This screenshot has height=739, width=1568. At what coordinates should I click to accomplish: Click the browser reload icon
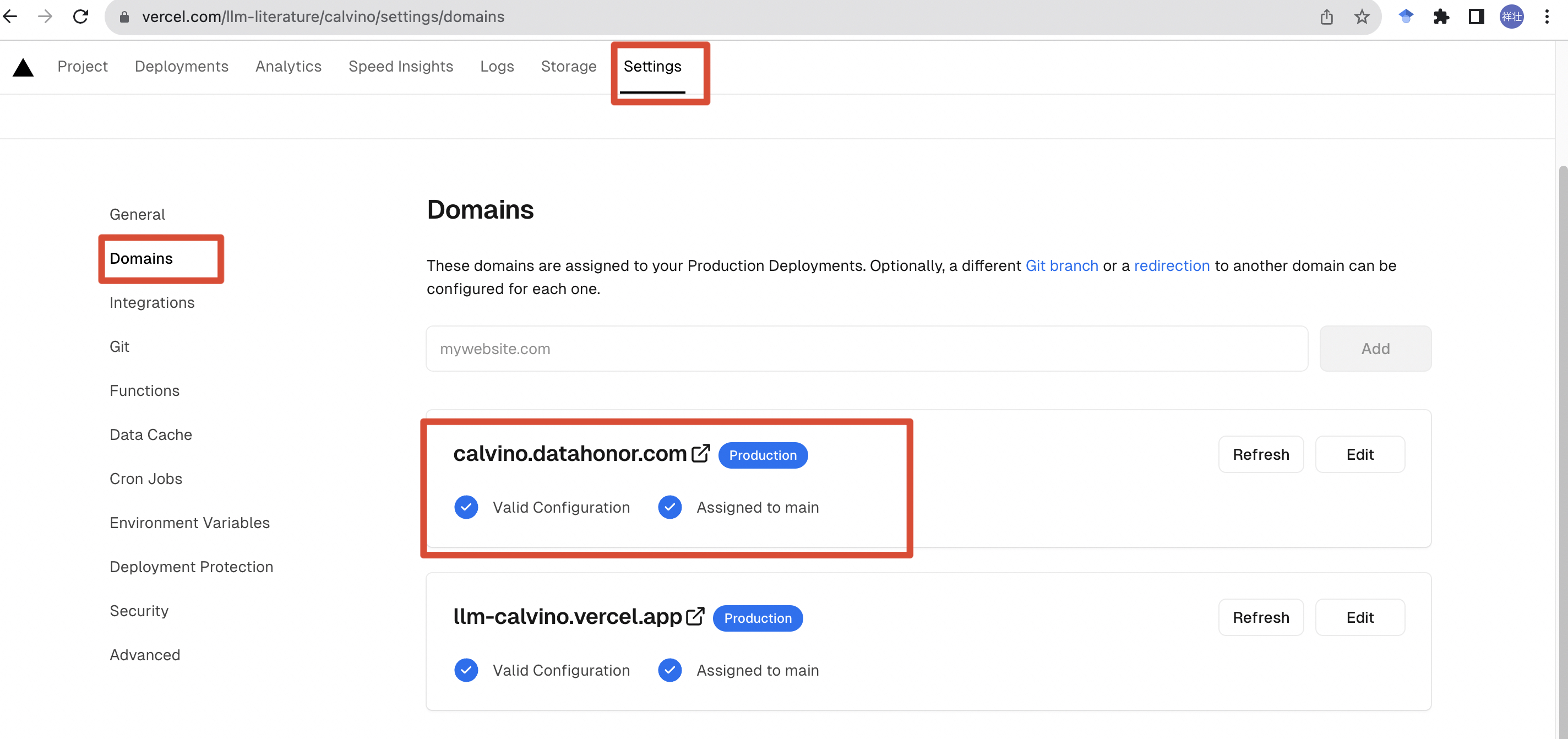(80, 17)
